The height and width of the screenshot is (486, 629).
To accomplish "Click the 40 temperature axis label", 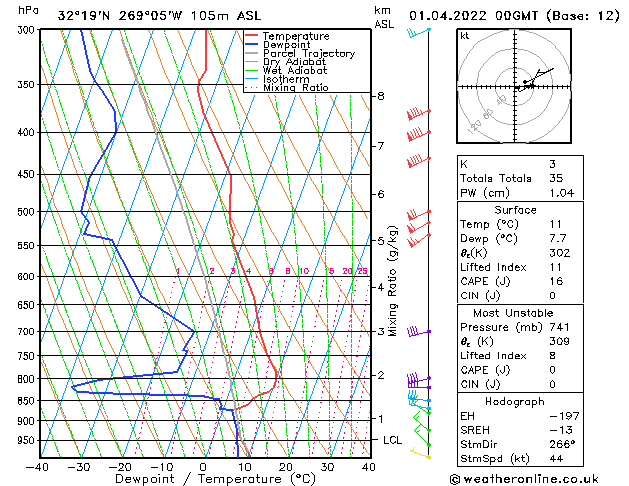I will (x=368, y=467).
